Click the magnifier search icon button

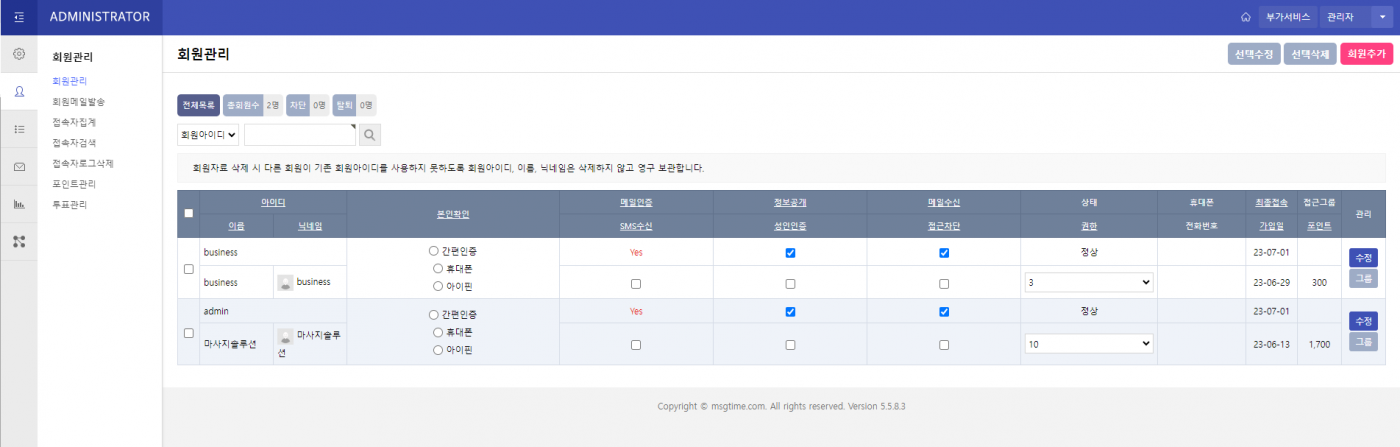[370, 134]
